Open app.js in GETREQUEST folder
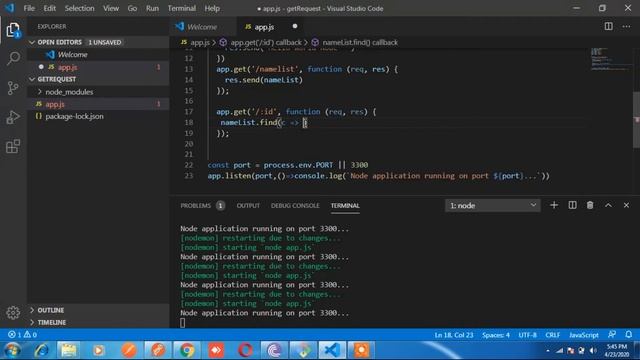The width and height of the screenshot is (640, 360). point(98,104)
